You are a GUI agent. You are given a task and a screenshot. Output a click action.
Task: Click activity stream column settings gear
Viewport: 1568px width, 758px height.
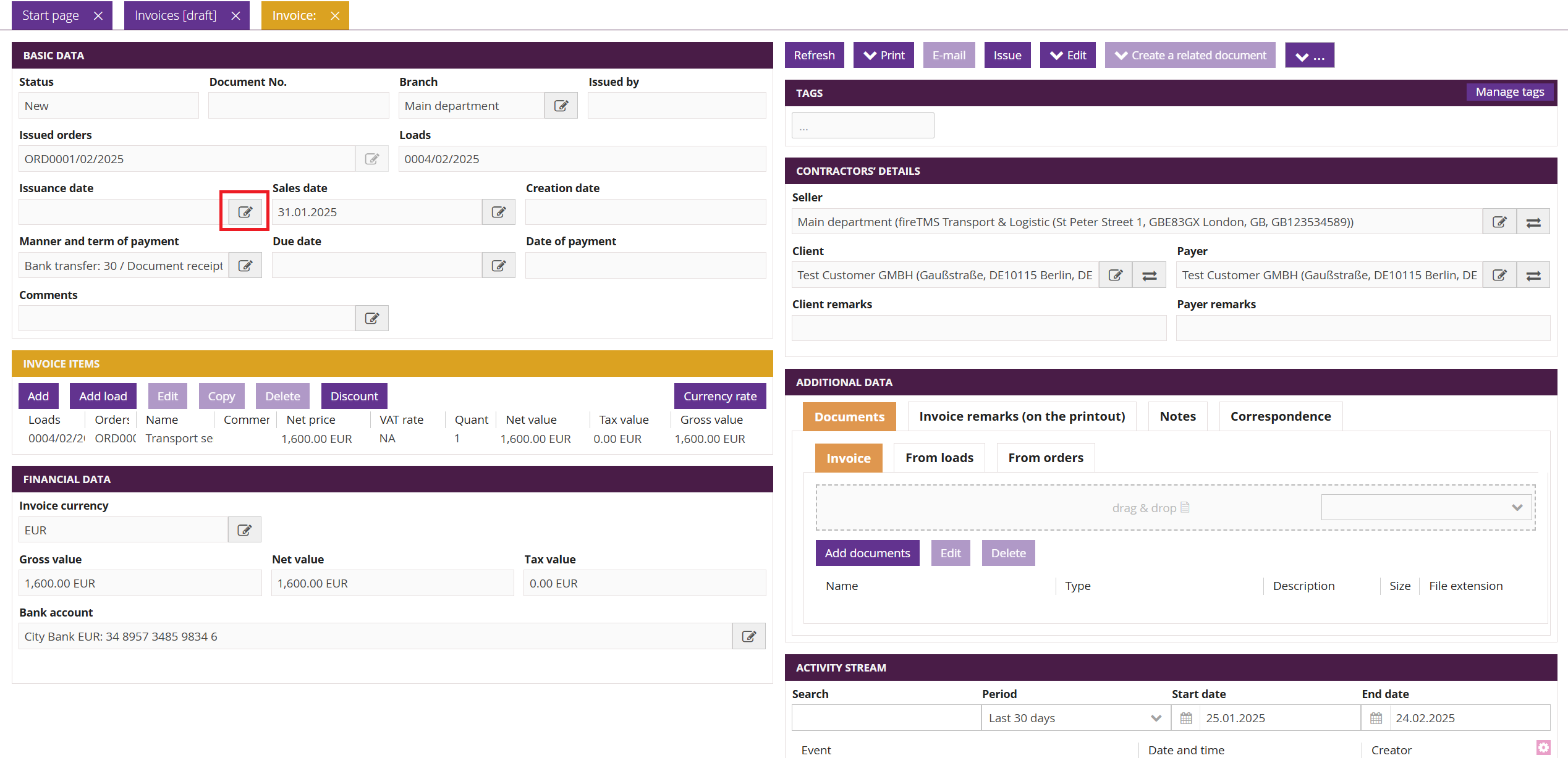(x=1543, y=747)
